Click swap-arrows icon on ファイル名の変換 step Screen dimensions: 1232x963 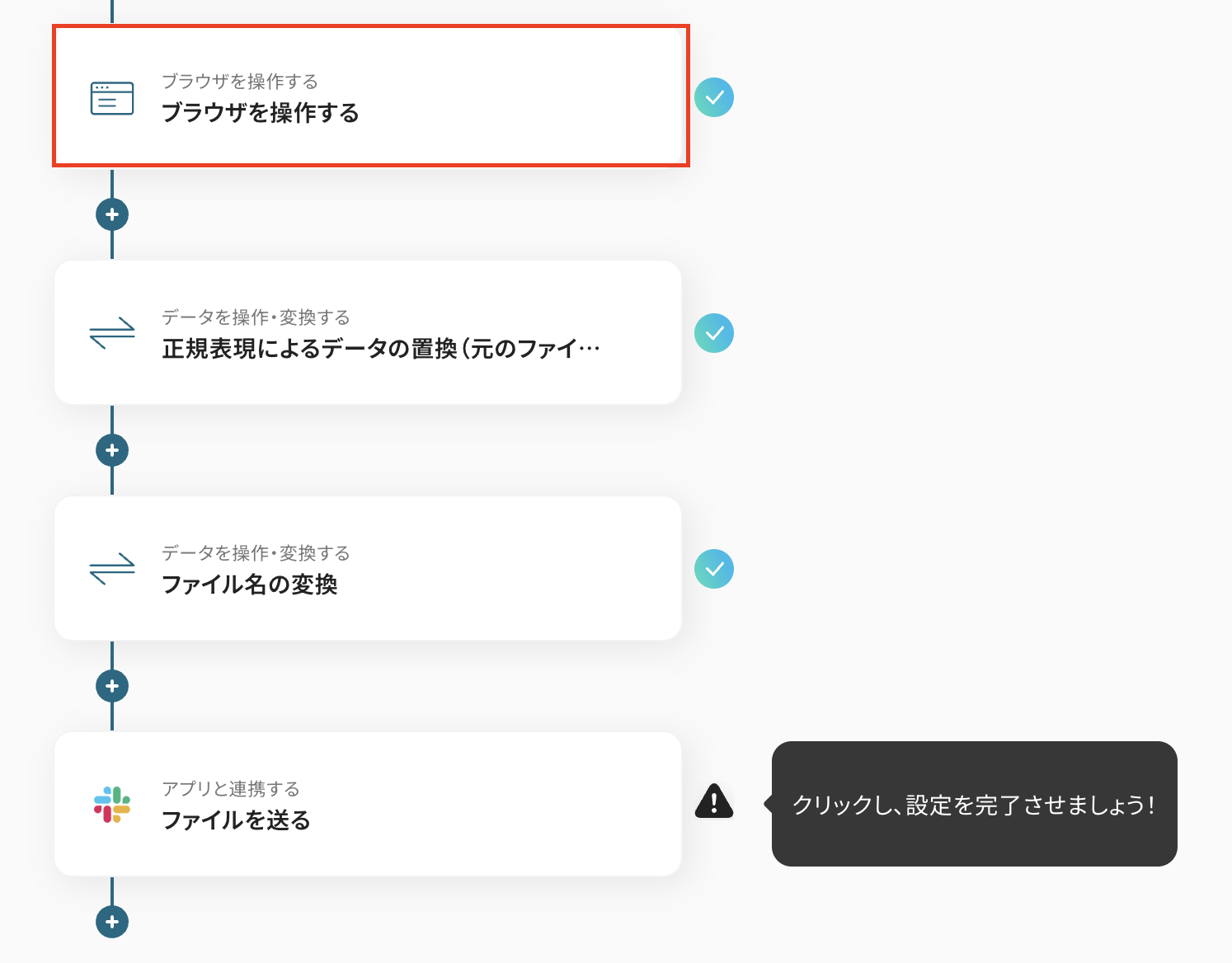point(112,569)
